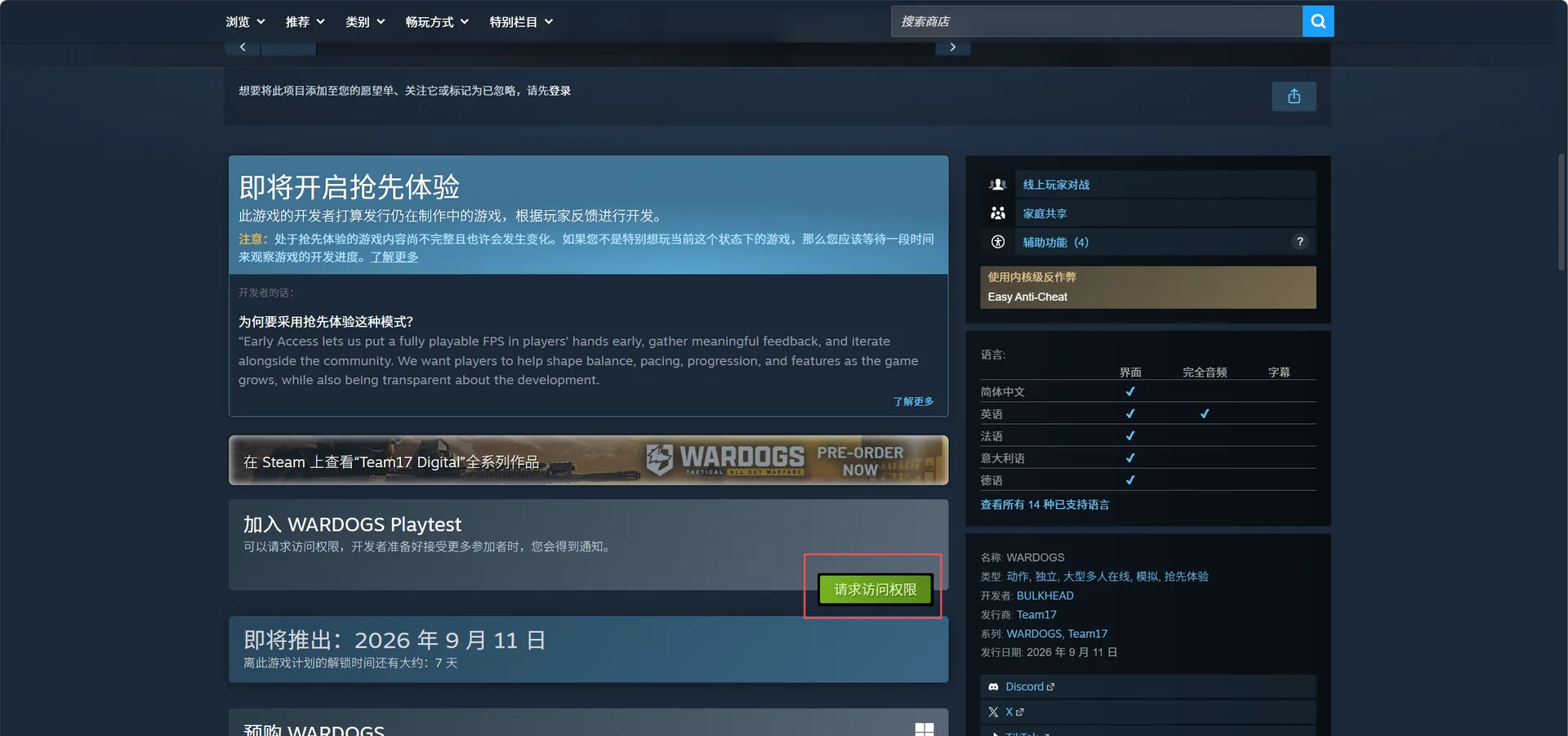Click the X social logo icon
The width and height of the screenshot is (1568, 736).
tap(993, 712)
